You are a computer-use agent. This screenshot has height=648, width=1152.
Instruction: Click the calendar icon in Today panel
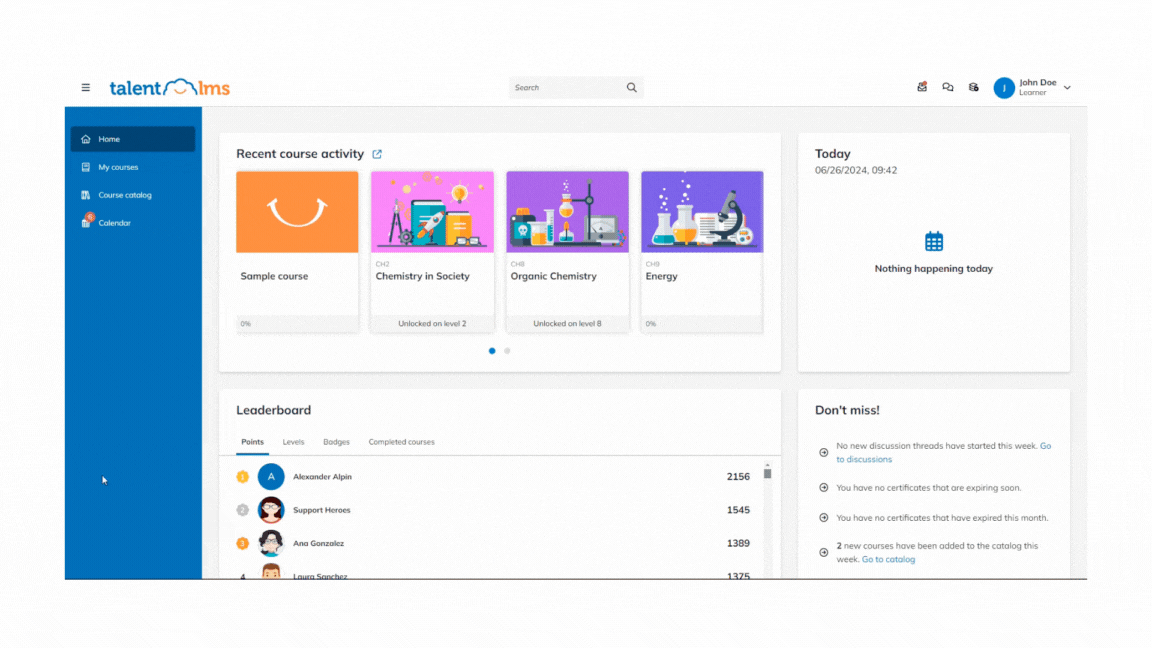point(933,241)
